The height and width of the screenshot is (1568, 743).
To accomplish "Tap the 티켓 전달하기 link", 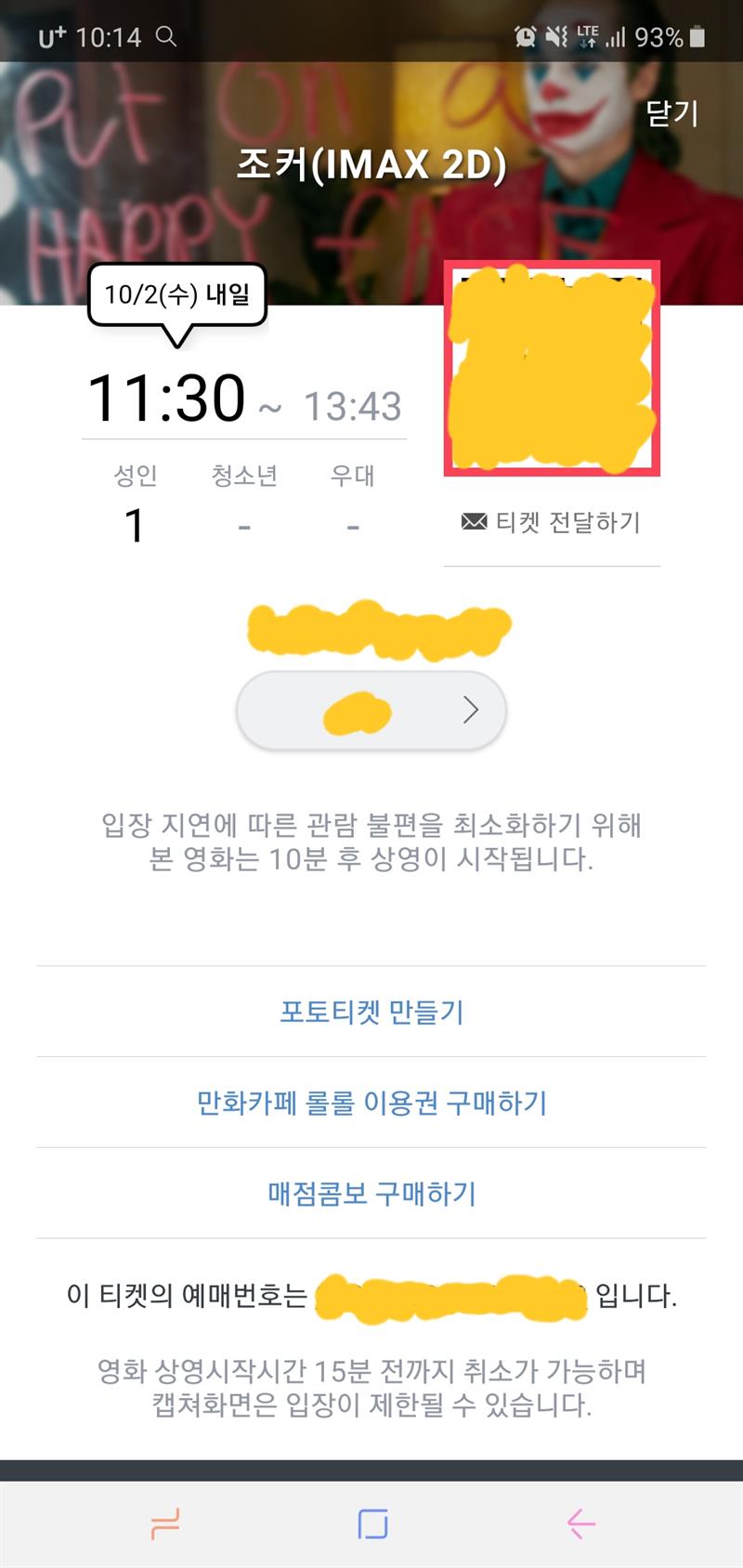I will click(567, 522).
